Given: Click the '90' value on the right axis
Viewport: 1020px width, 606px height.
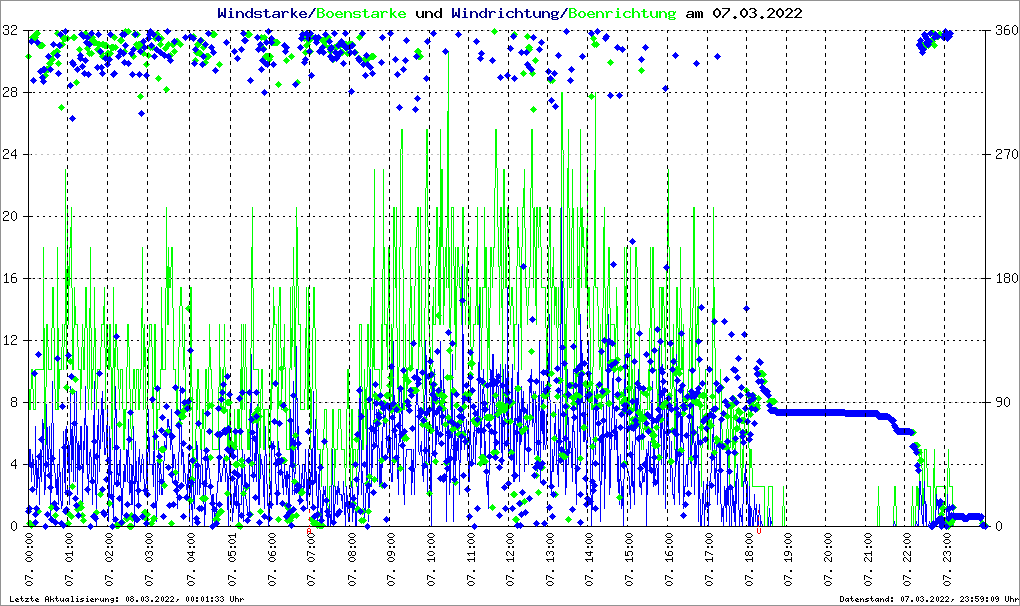Looking at the screenshot, I should (1000, 403).
